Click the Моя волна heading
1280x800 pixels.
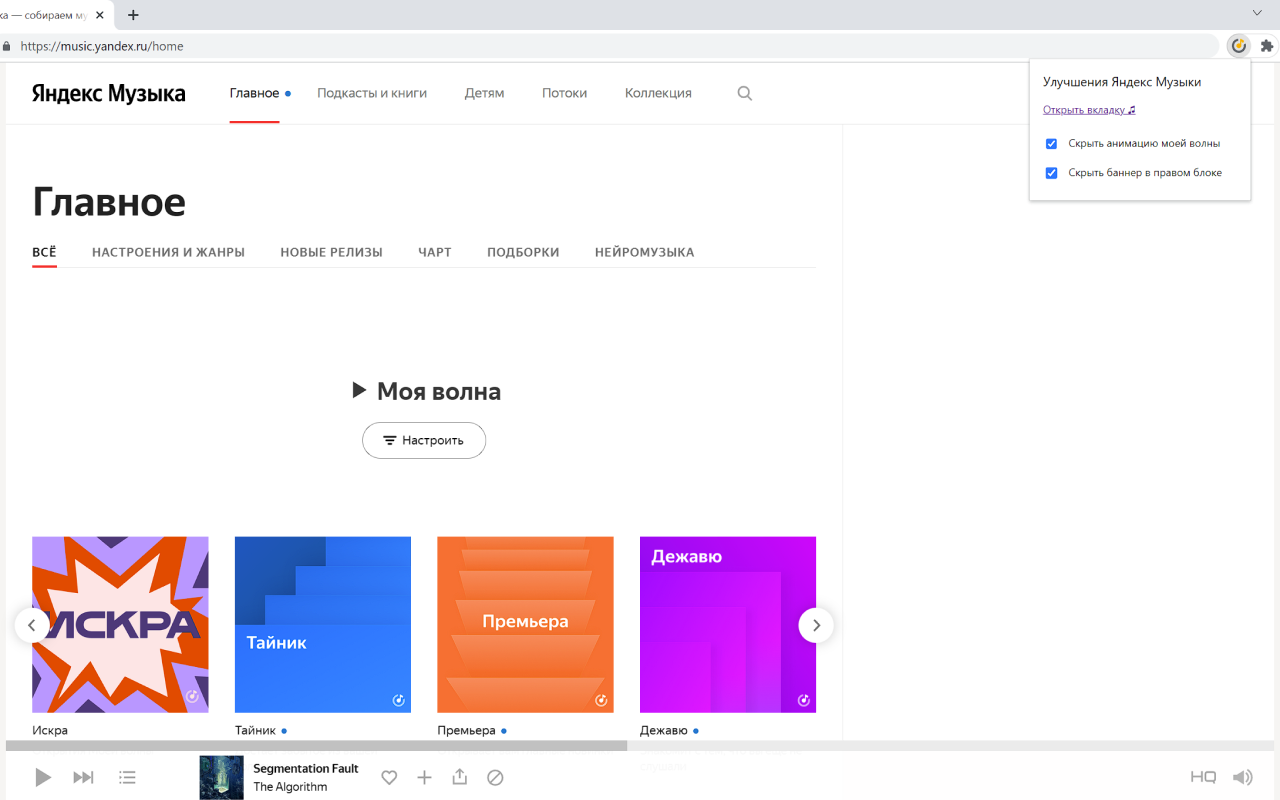point(439,391)
